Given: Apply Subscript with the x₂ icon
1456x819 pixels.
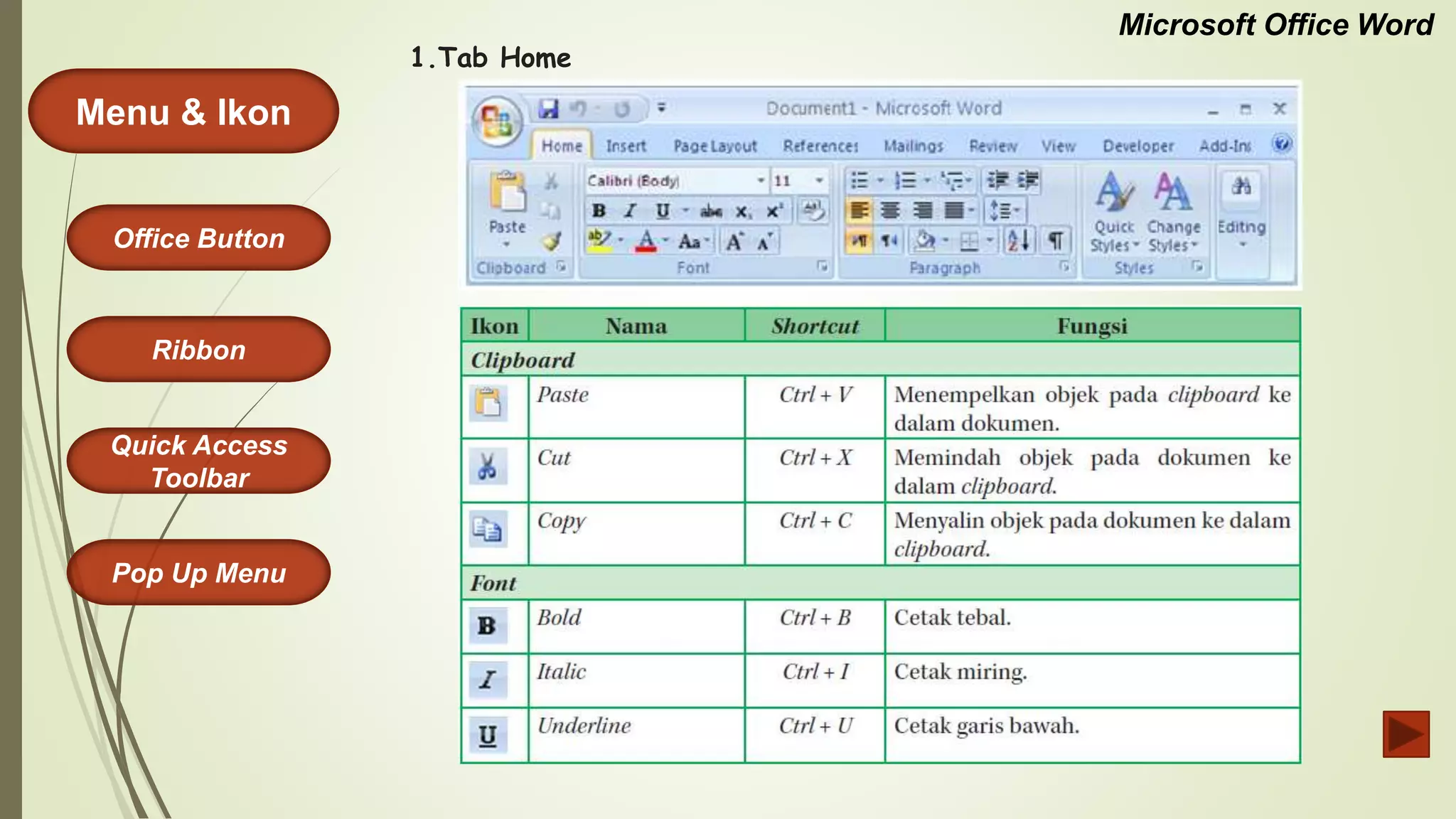Looking at the screenshot, I should (x=743, y=211).
